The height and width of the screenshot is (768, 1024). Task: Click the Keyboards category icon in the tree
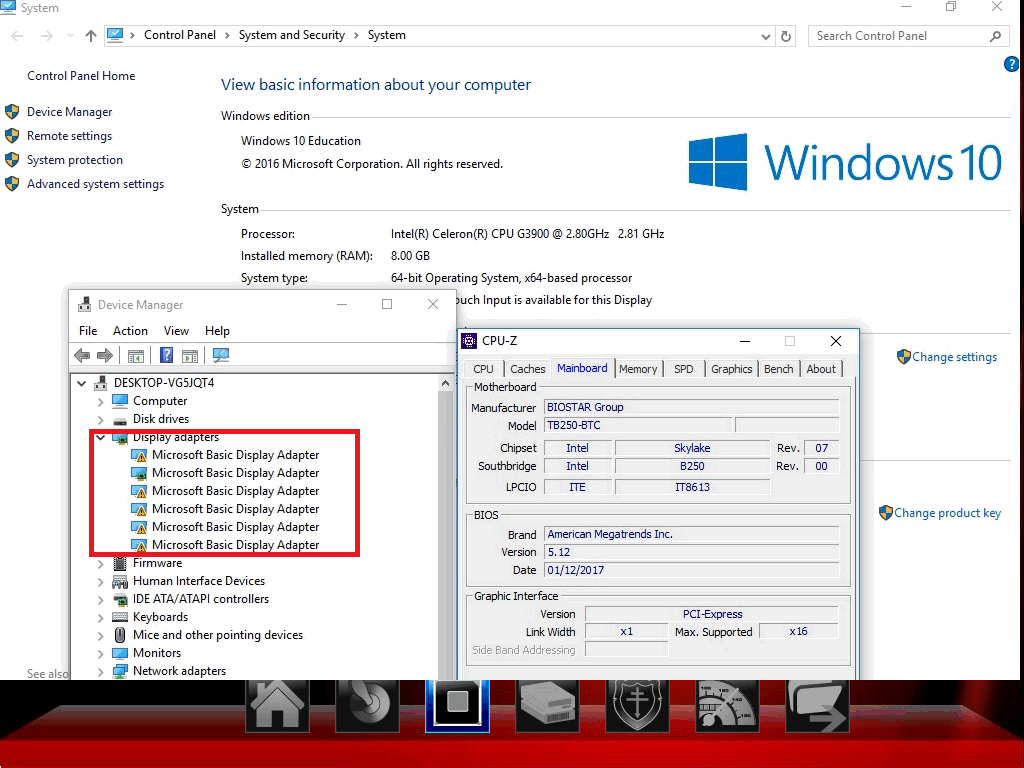pos(120,617)
